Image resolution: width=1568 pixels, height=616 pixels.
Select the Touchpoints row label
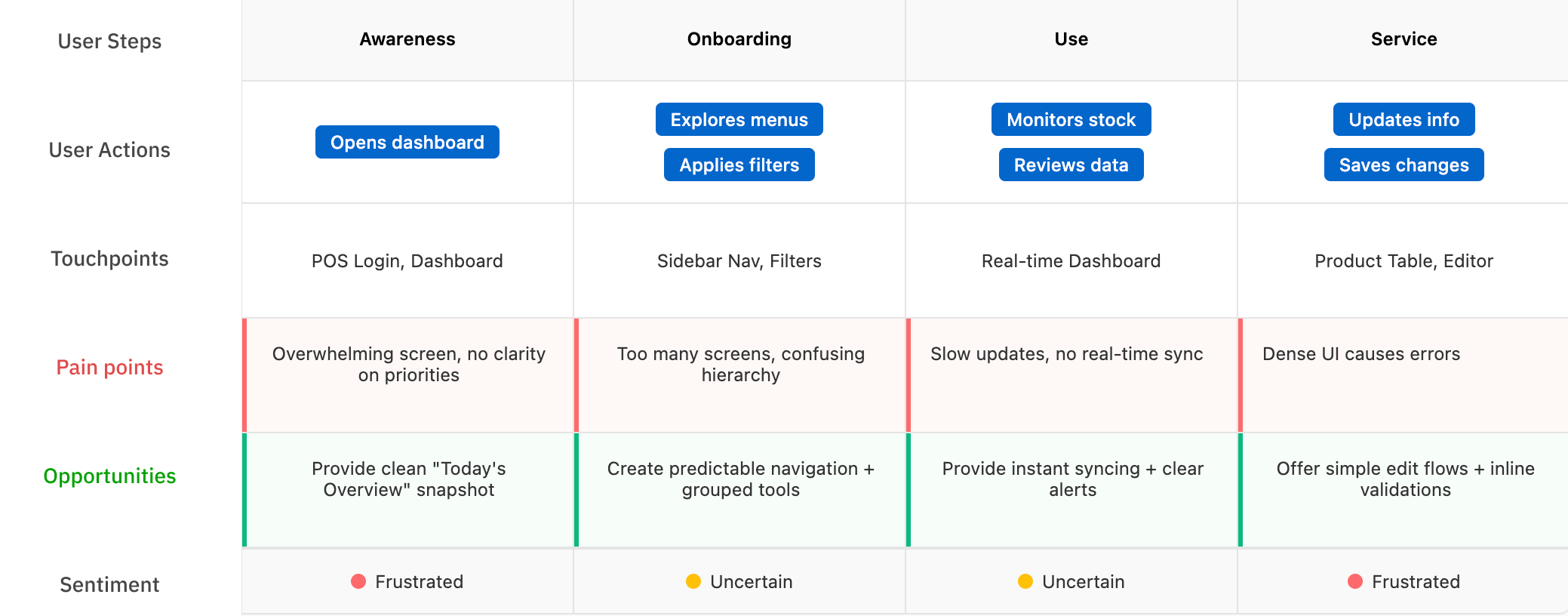(110, 258)
